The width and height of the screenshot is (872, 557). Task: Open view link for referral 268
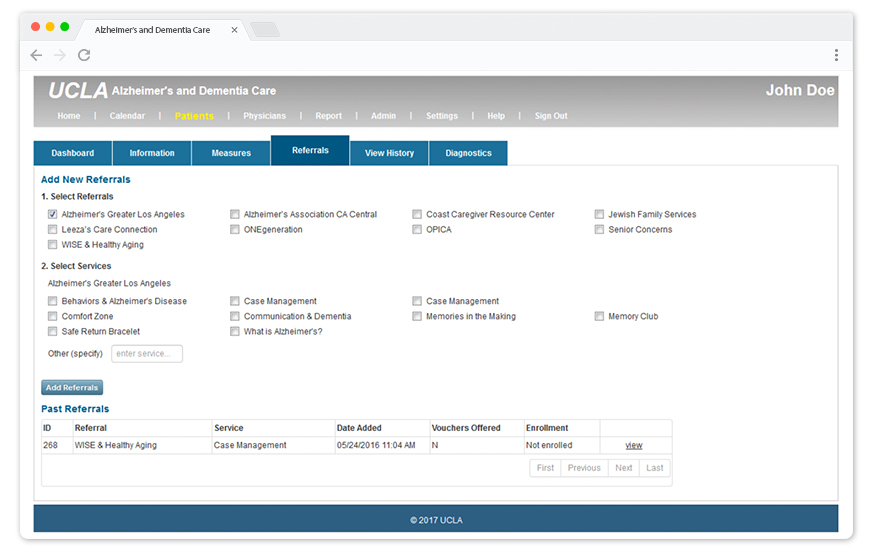click(633, 445)
